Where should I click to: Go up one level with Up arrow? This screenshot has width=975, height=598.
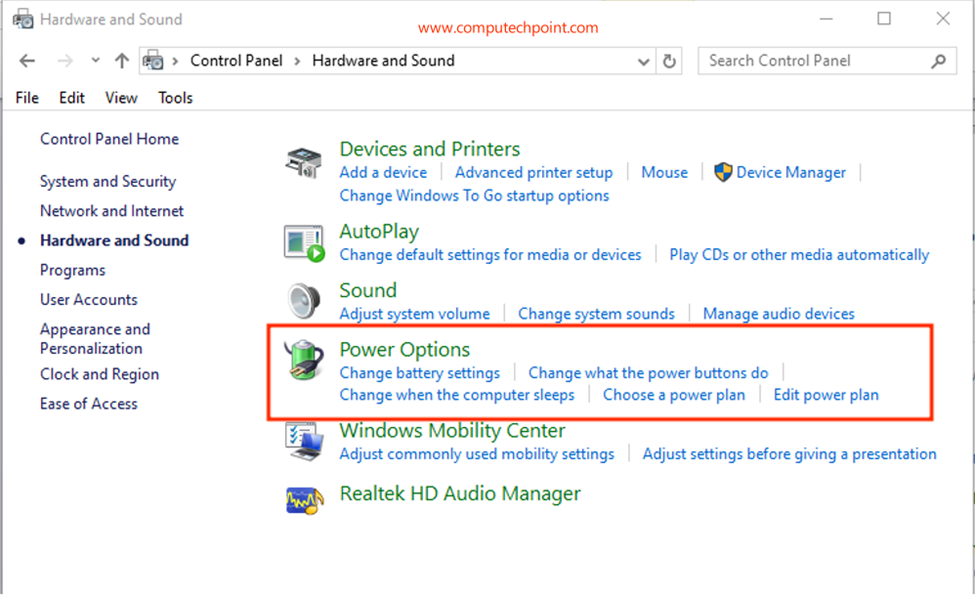tap(122, 61)
